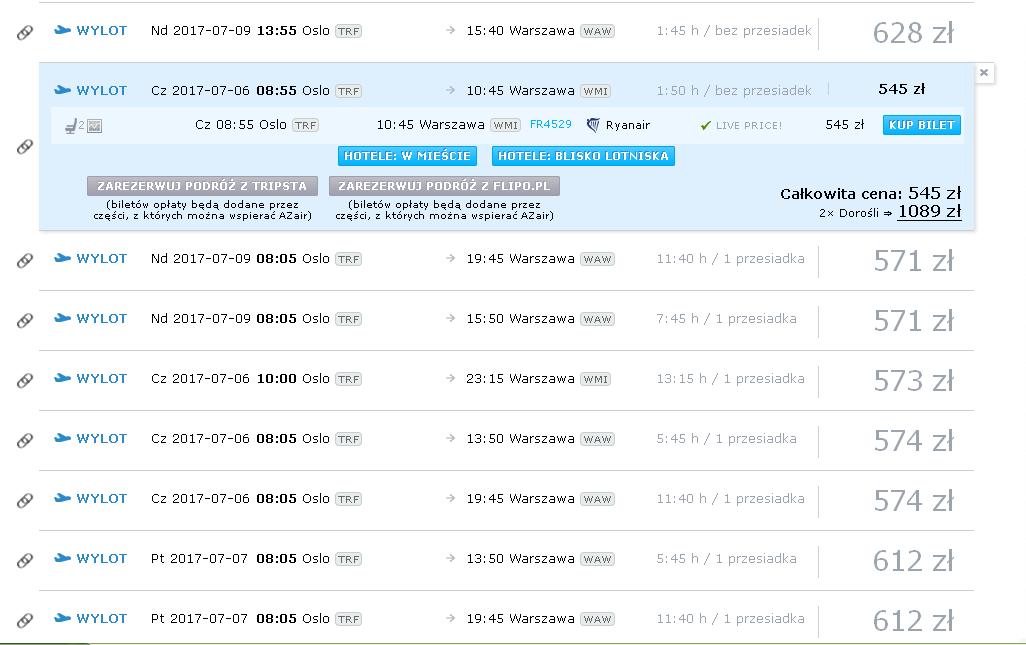This screenshot has height=645, width=1026.
Task: Click the link icon beside the 628 zł flight
Action: 25,32
